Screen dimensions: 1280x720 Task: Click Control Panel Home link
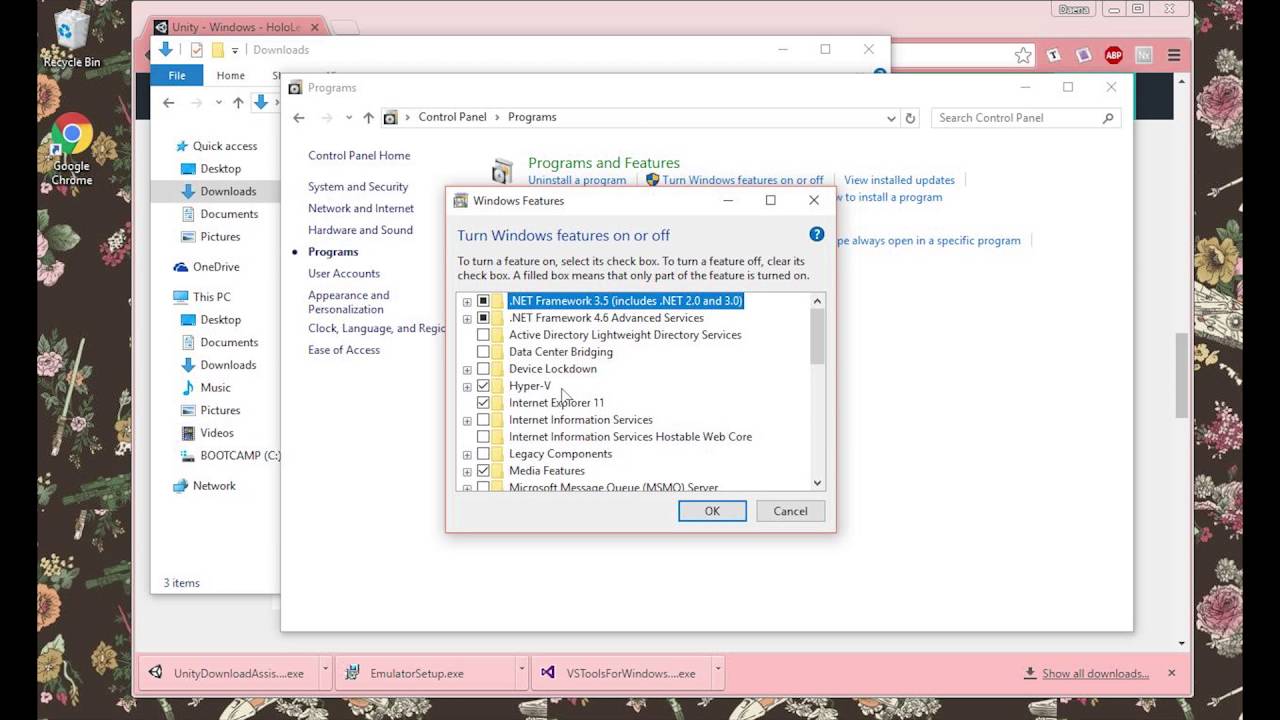[x=359, y=156]
